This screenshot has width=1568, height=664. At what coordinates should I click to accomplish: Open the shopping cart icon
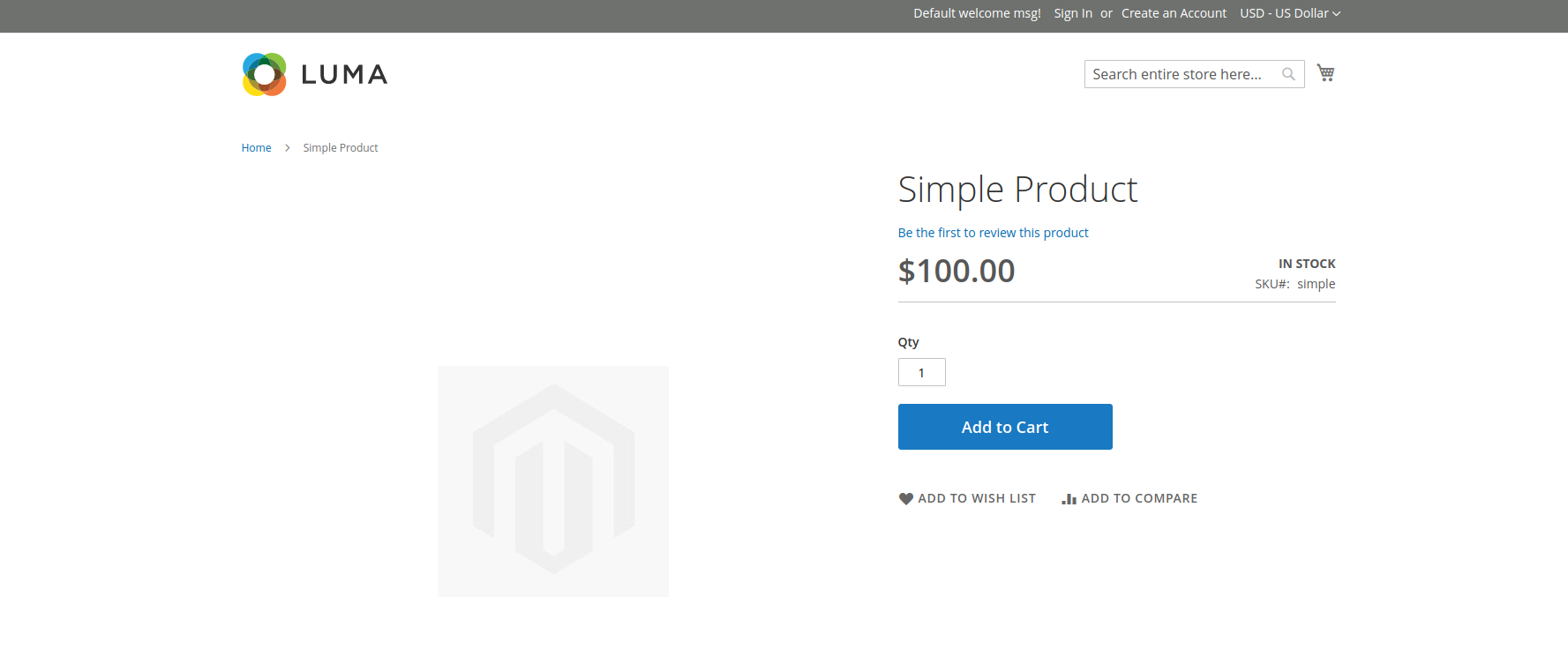point(1325,73)
